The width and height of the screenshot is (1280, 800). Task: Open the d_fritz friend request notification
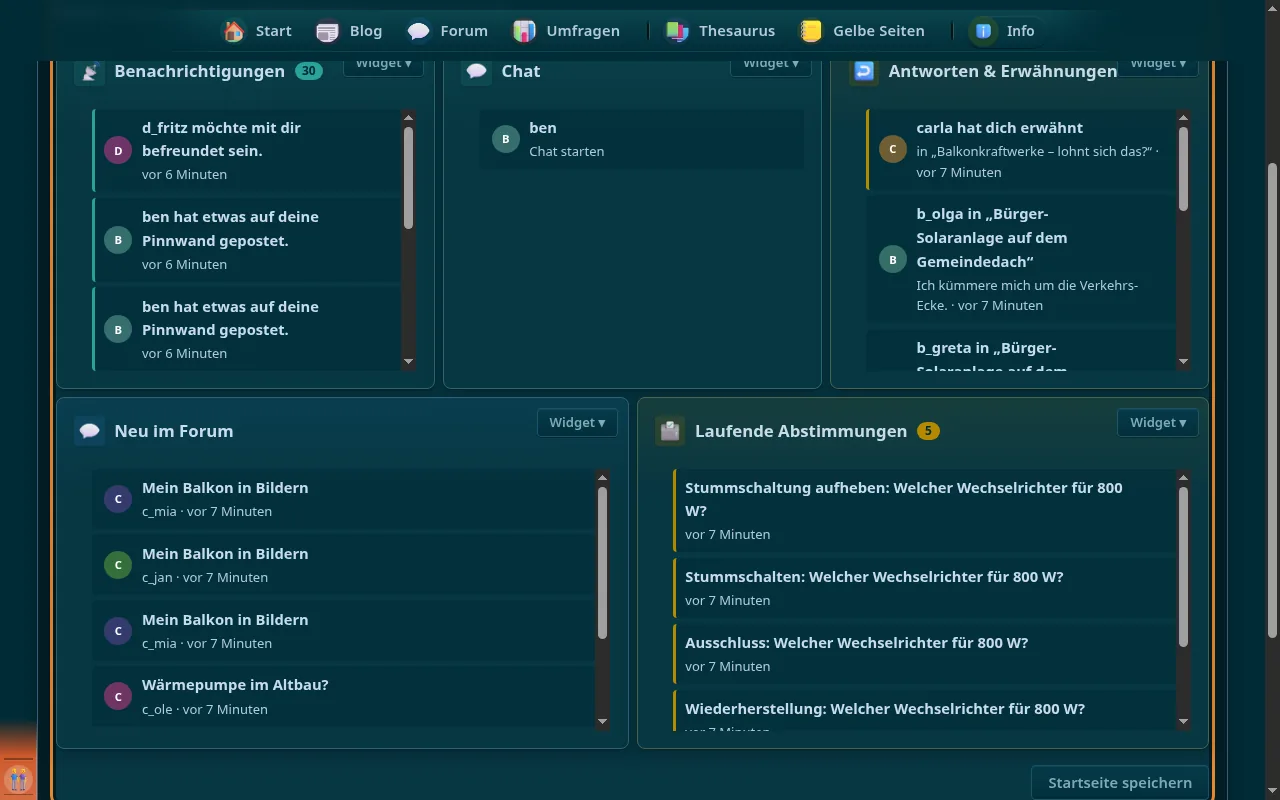[246, 151]
